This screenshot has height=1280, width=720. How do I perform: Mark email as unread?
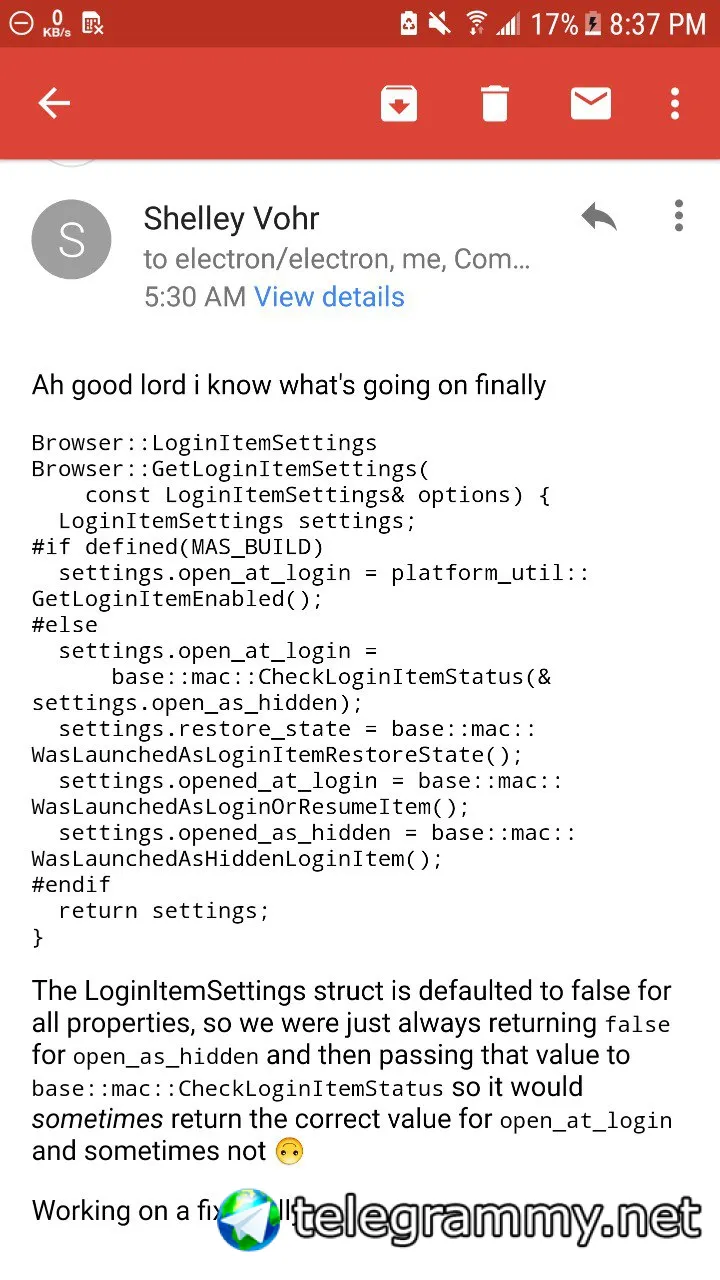click(591, 103)
